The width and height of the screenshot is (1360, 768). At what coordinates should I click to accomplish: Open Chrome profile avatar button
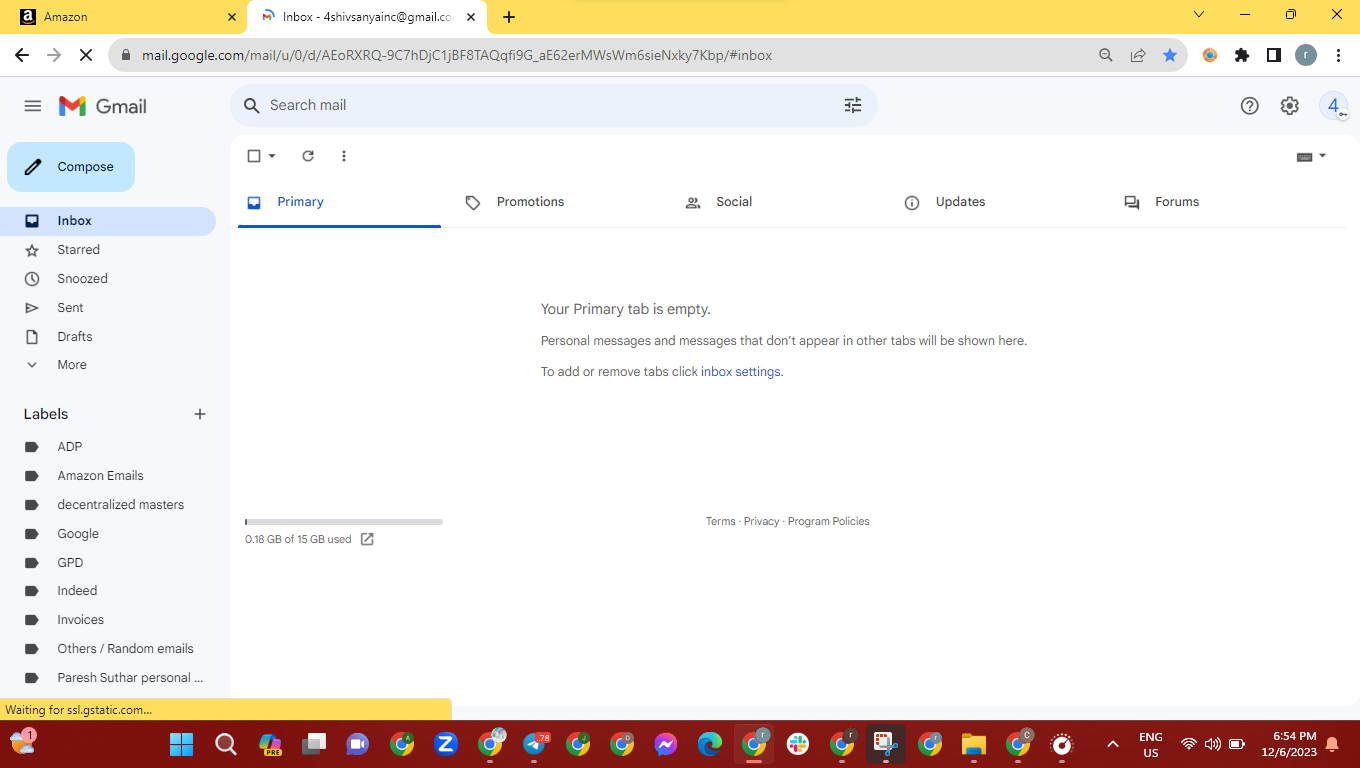point(1306,56)
